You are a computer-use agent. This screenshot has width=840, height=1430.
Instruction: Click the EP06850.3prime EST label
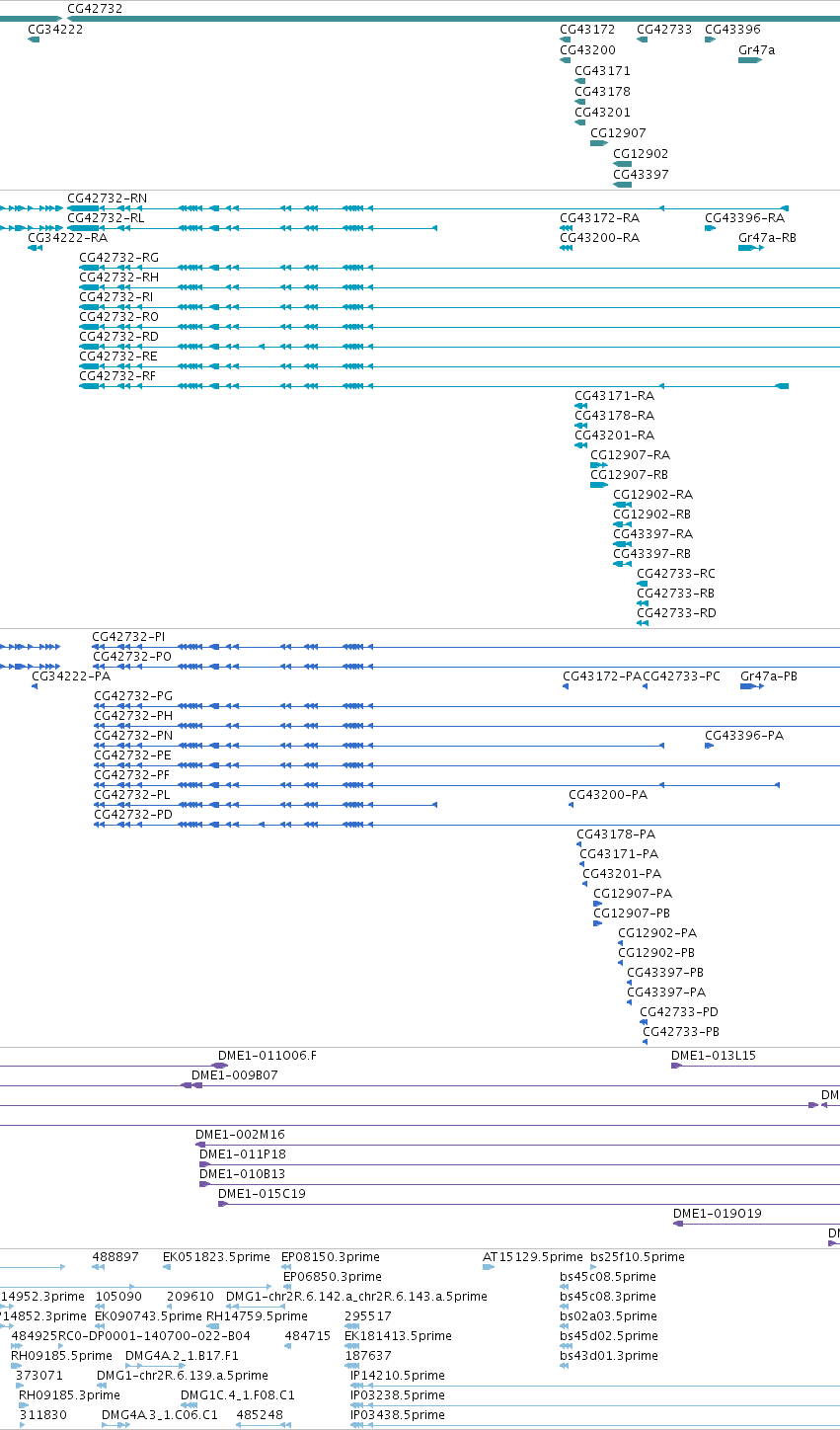[x=332, y=1277]
